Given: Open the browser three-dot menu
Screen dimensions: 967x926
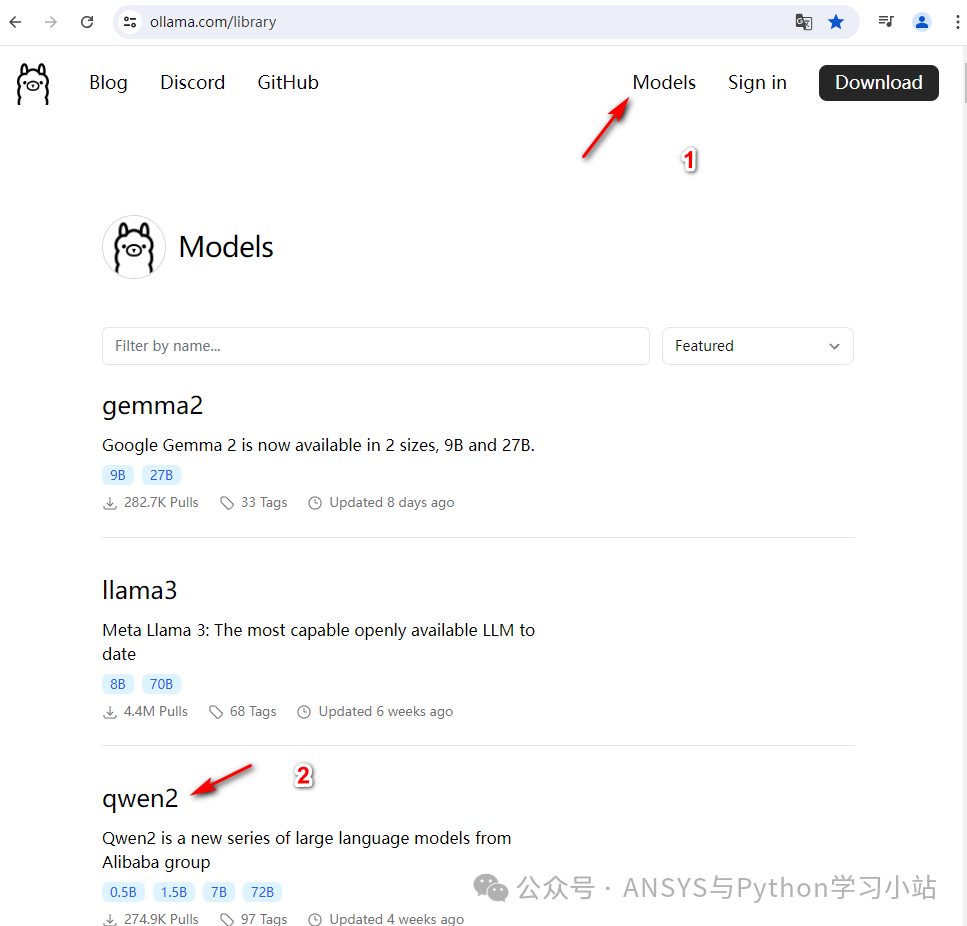Looking at the screenshot, I should (957, 22).
